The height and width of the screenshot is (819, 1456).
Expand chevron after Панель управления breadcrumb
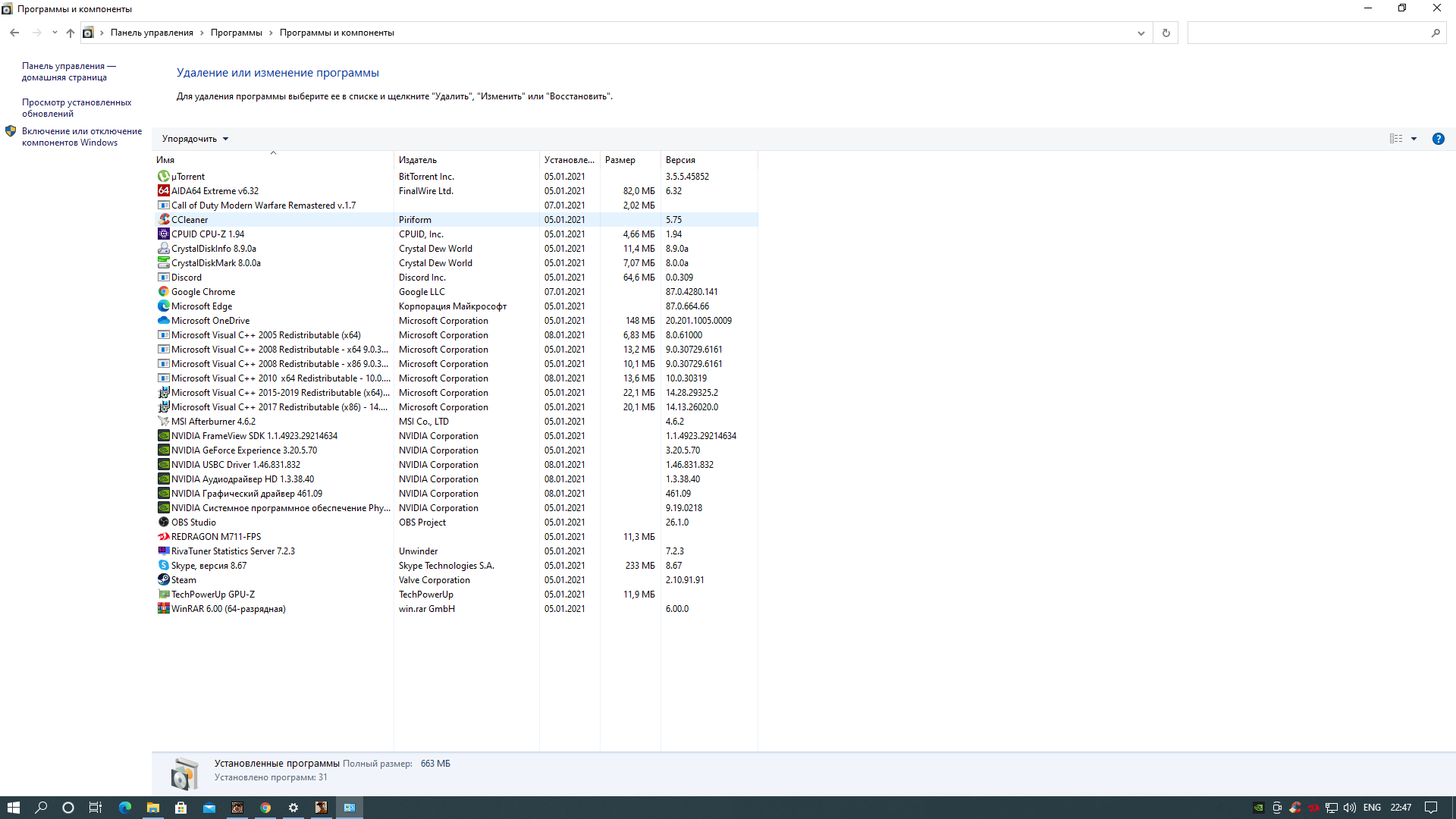pos(202,33)
